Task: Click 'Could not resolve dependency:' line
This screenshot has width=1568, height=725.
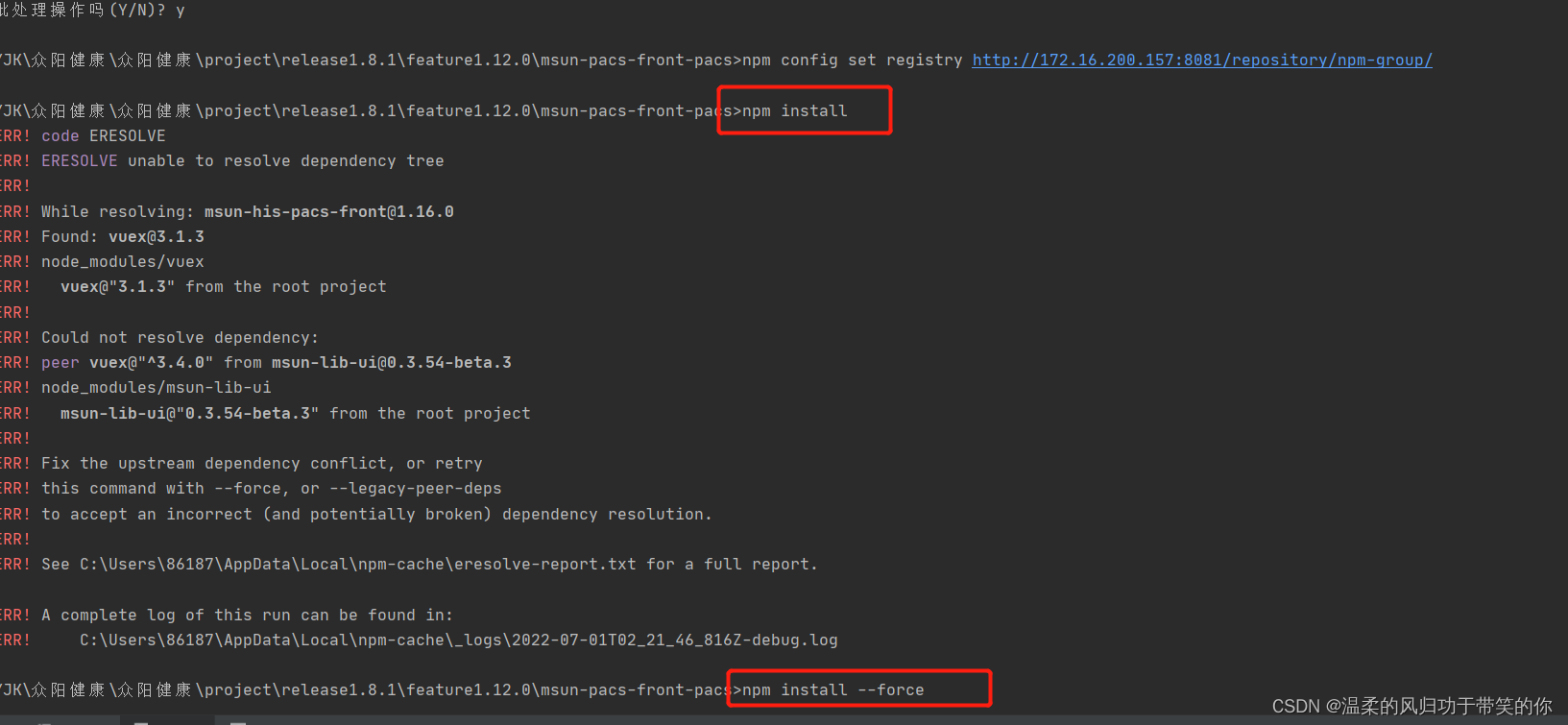Action: pos(180,337)
